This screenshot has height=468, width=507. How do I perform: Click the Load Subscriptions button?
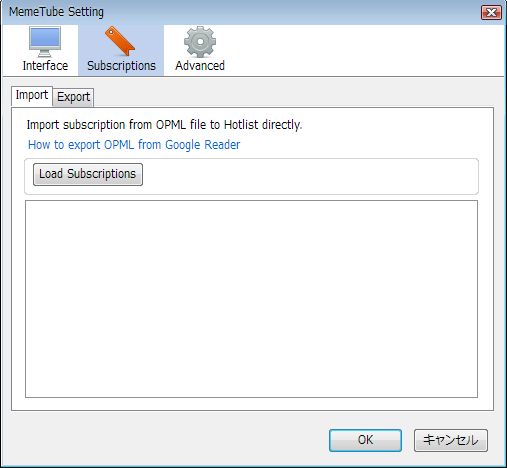coord(88,174)
